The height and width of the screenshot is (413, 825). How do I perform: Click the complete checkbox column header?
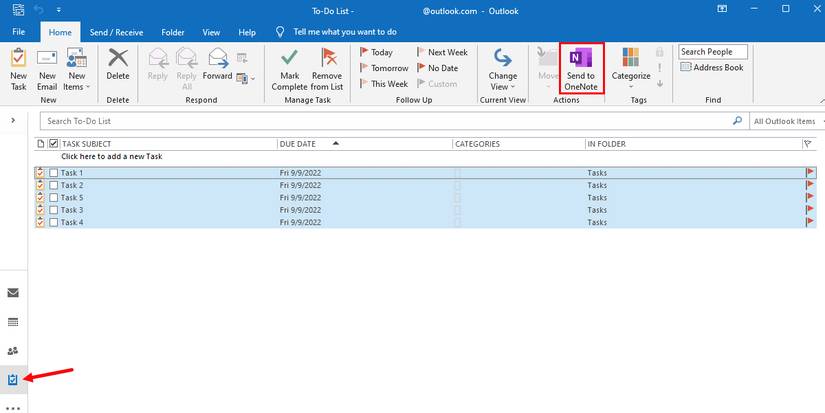53,144
